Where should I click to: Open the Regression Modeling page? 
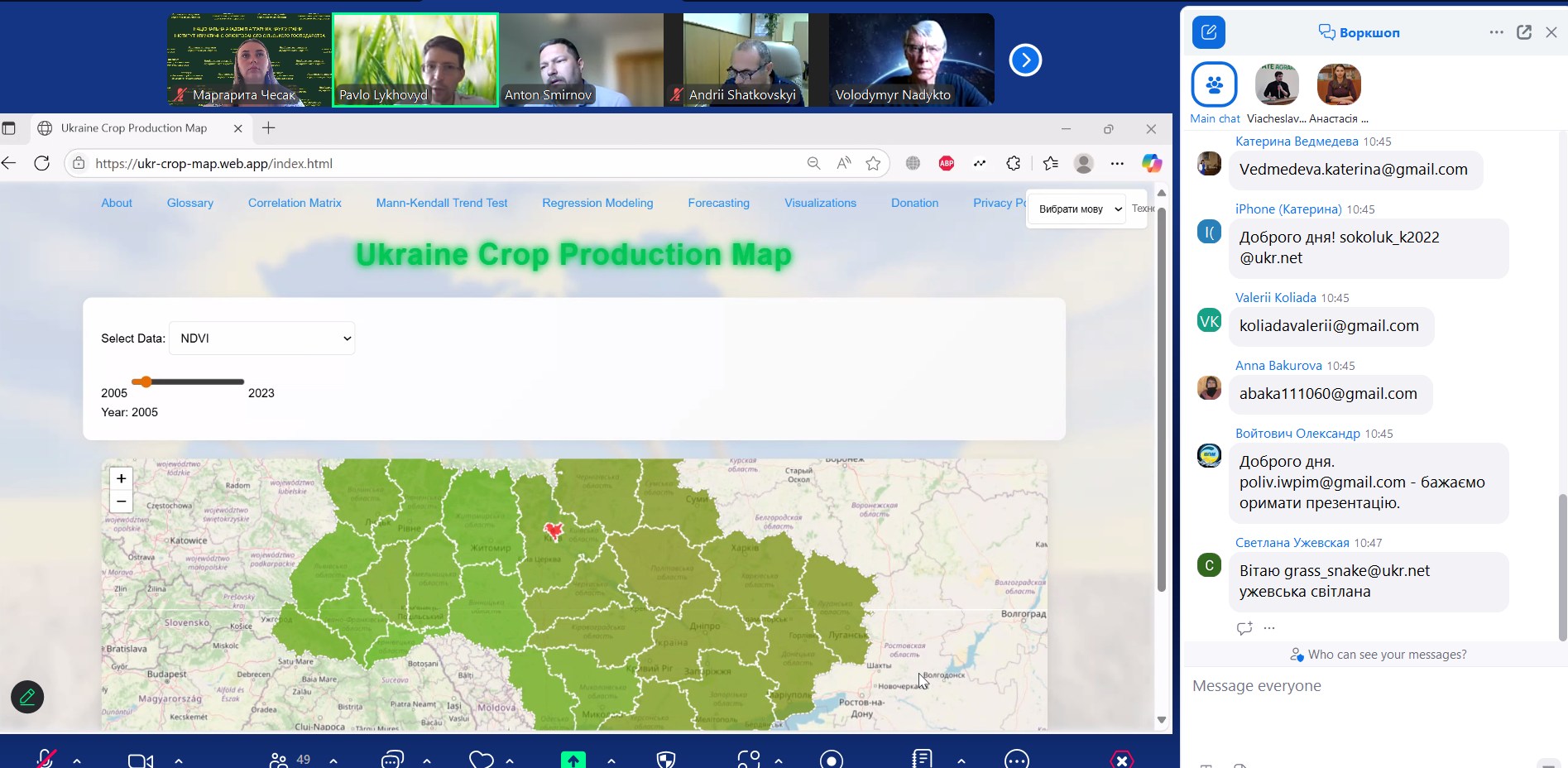(x=597, y=203)
